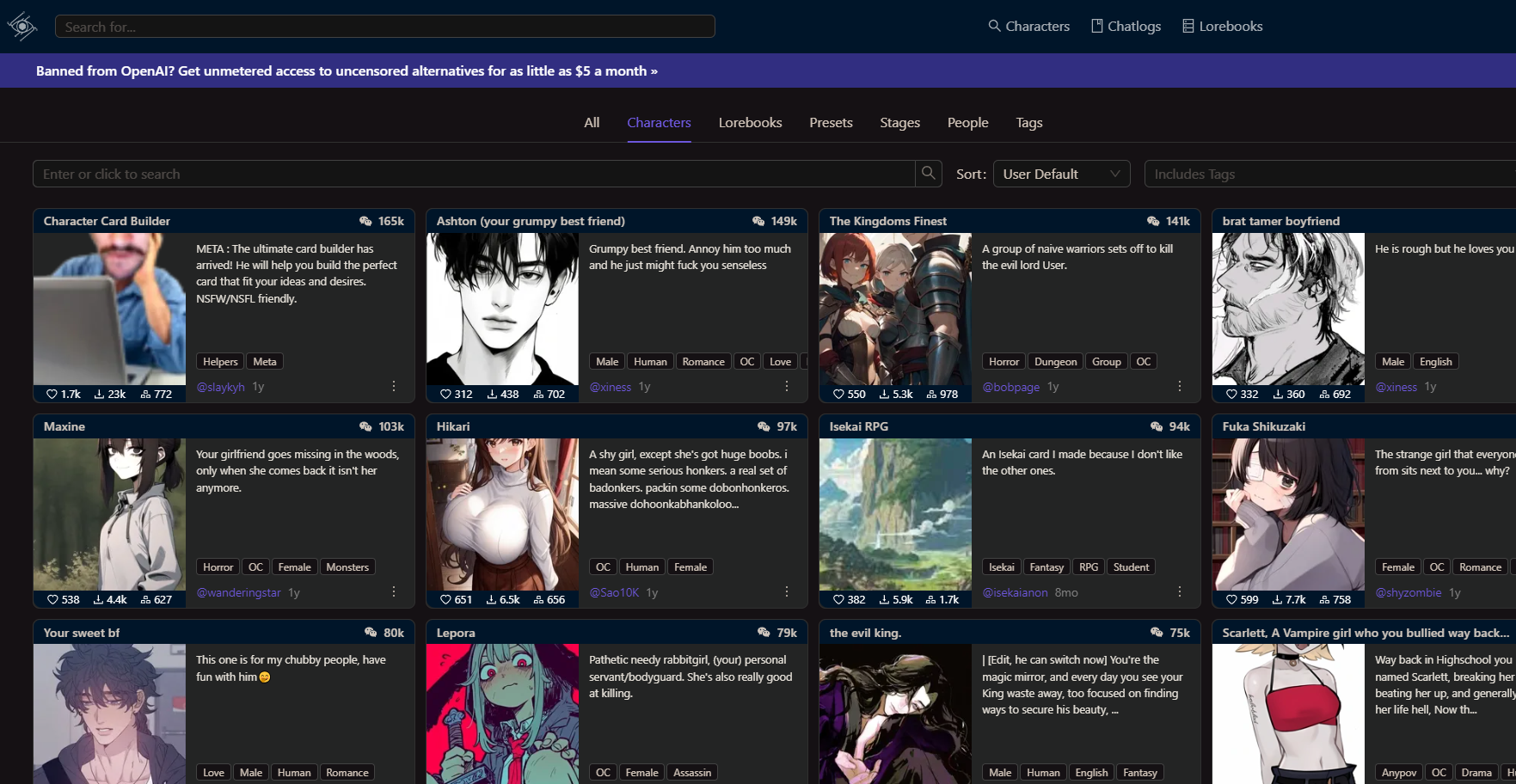
Task: Open author @isekaianon profile link
Action: [x=1016, y=593]
